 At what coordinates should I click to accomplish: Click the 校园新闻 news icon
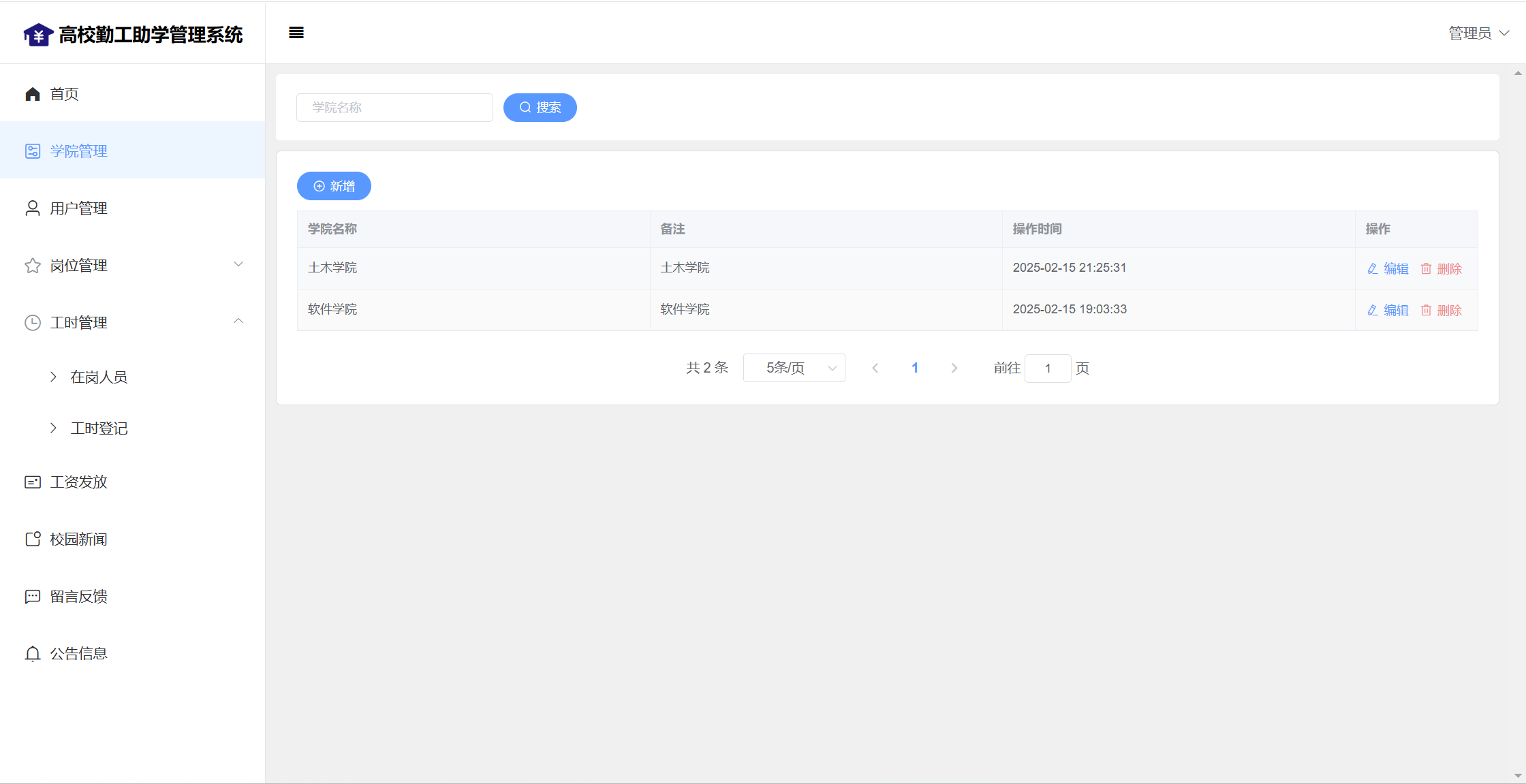click(33, 539)
